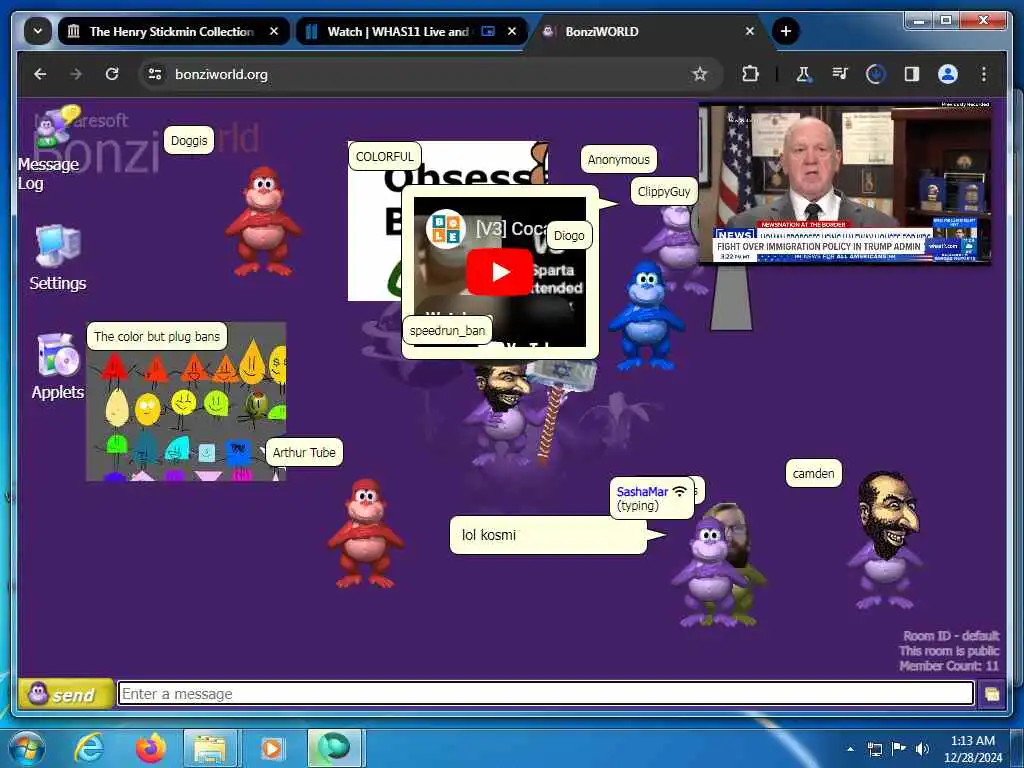Play the embedded YouTube video
Screen dimensions: 1024x768
pyautogui.click(x=500, y=272)
